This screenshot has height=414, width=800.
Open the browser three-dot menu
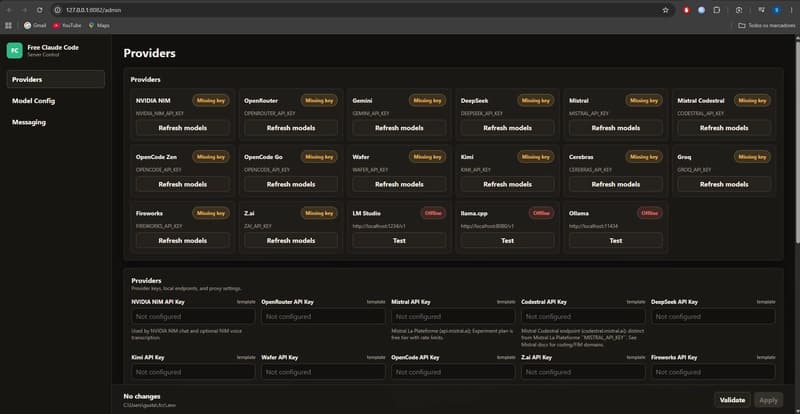point(791,10)
